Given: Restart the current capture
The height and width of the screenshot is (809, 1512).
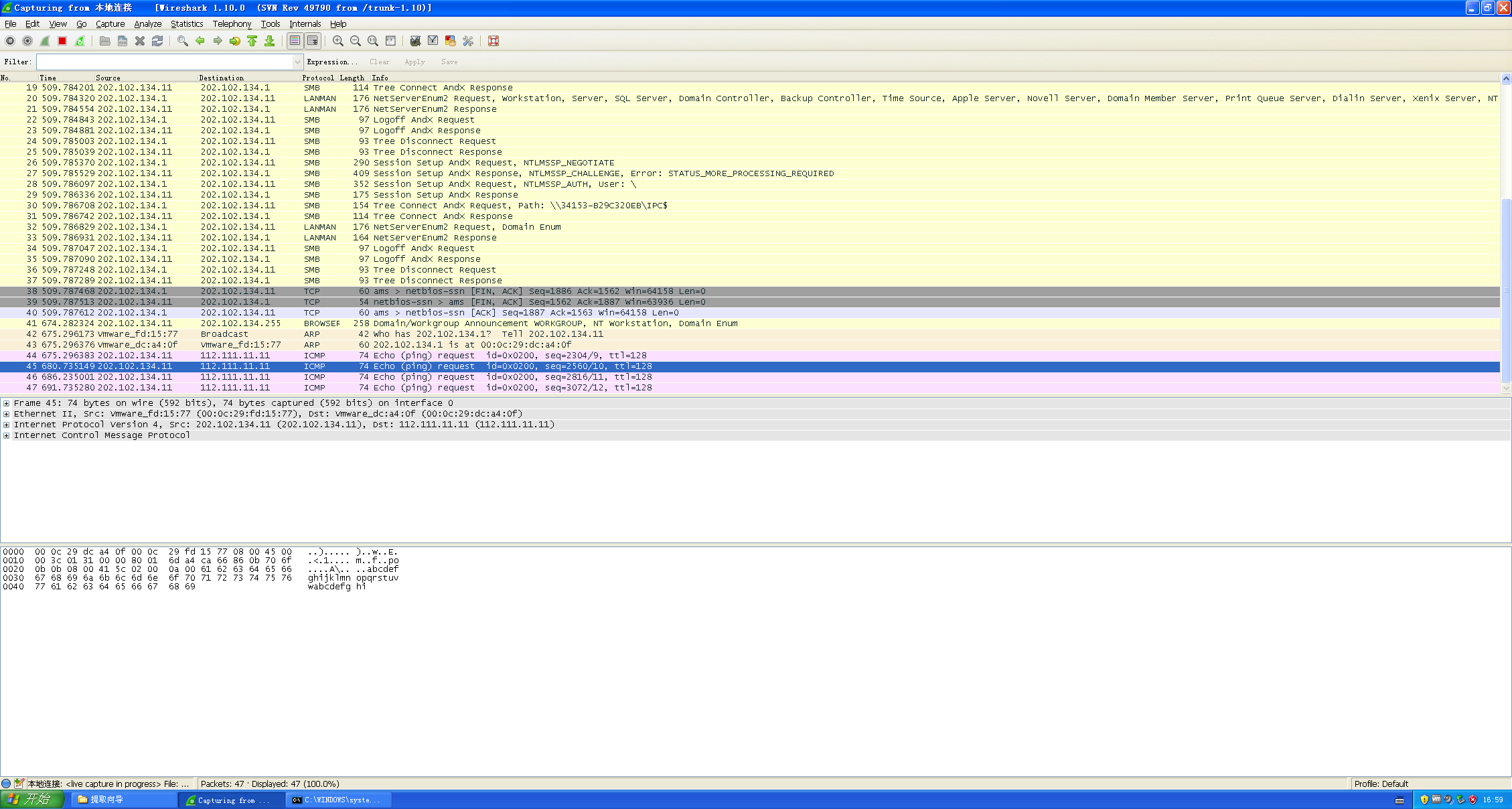Looking at the screenshot, I should (80, 41).
